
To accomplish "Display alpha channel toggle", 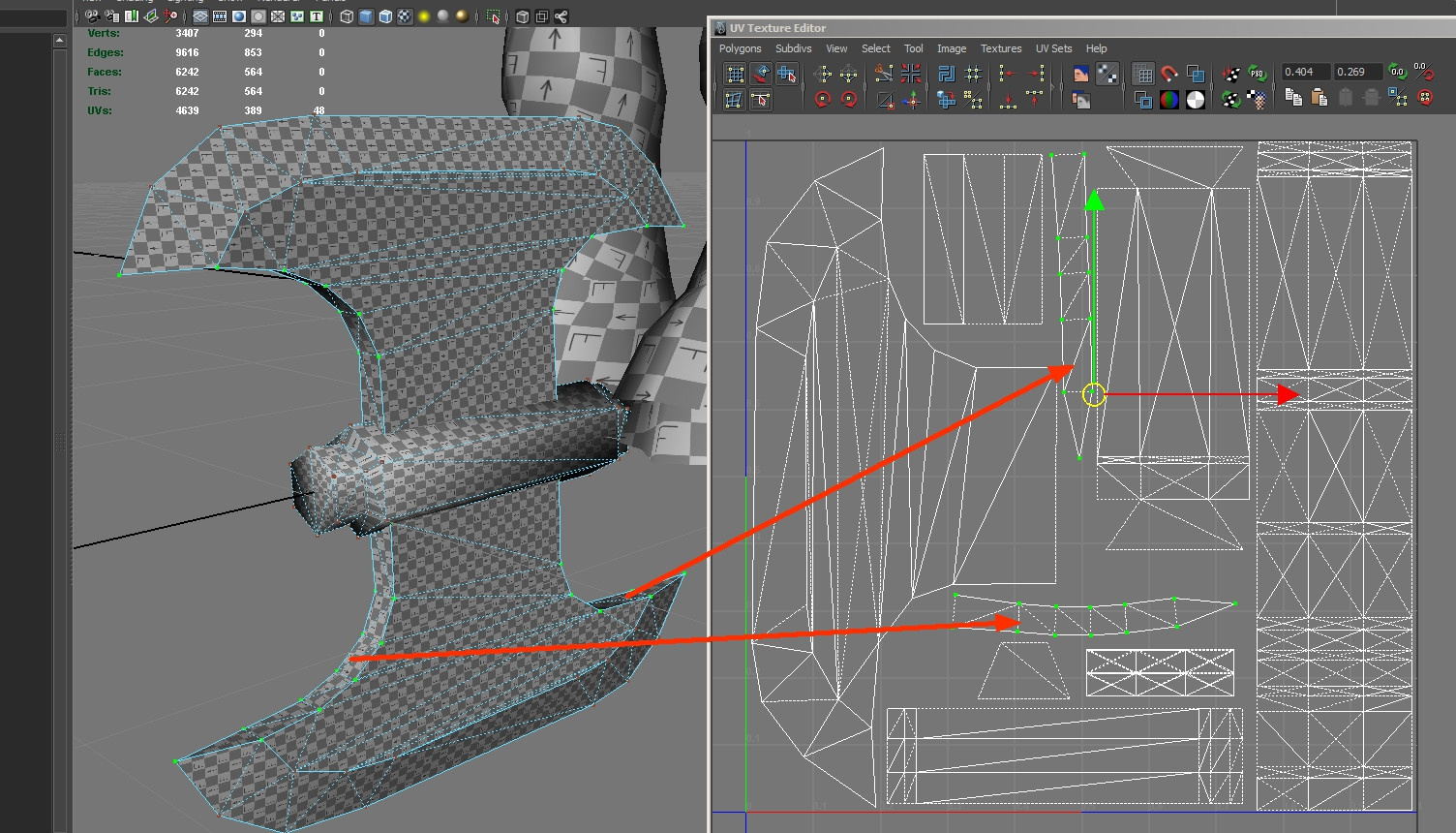I will (x=1196, y=100).
